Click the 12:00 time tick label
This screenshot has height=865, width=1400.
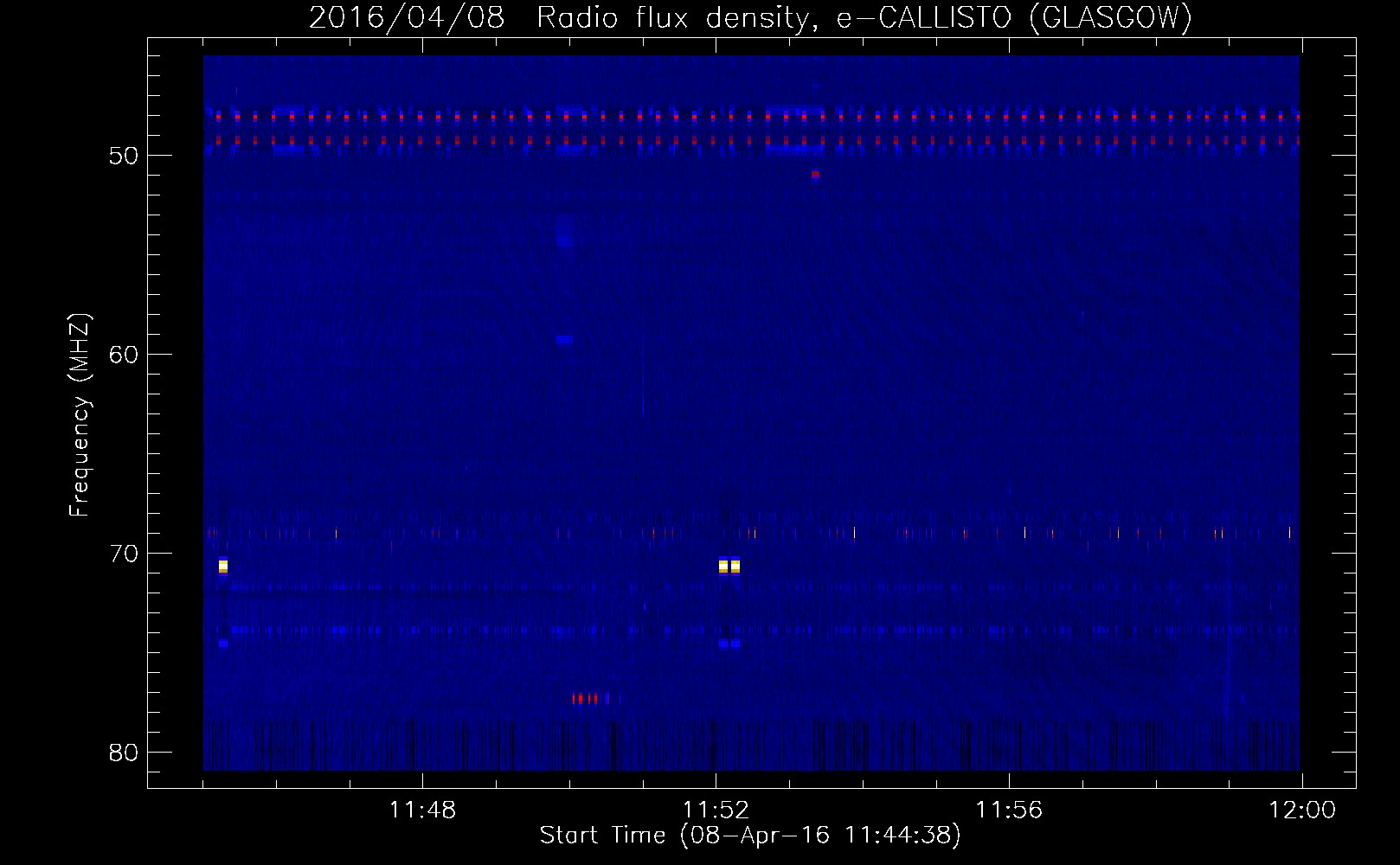pyautogui.click(x=1302, y=810)
